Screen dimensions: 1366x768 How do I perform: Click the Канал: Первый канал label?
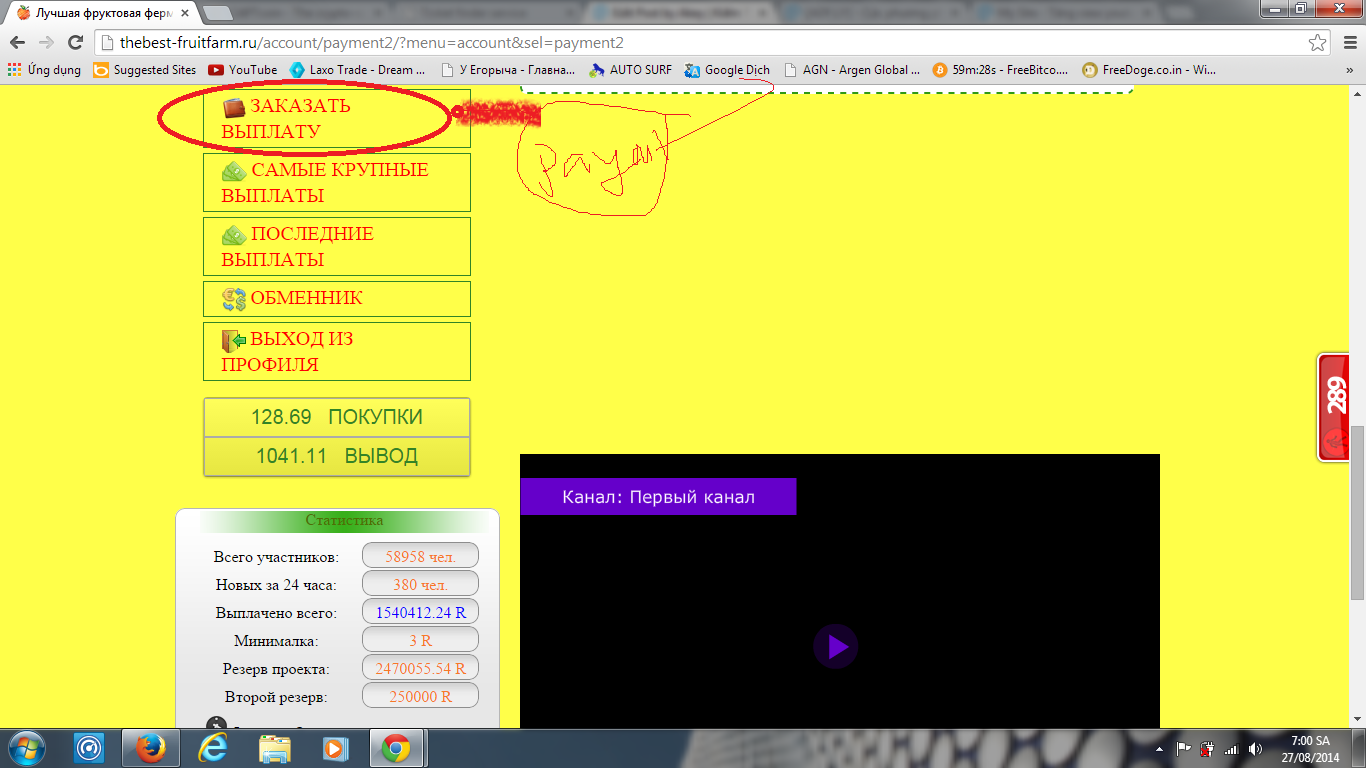pyautogui.click(x=658, y=497)
